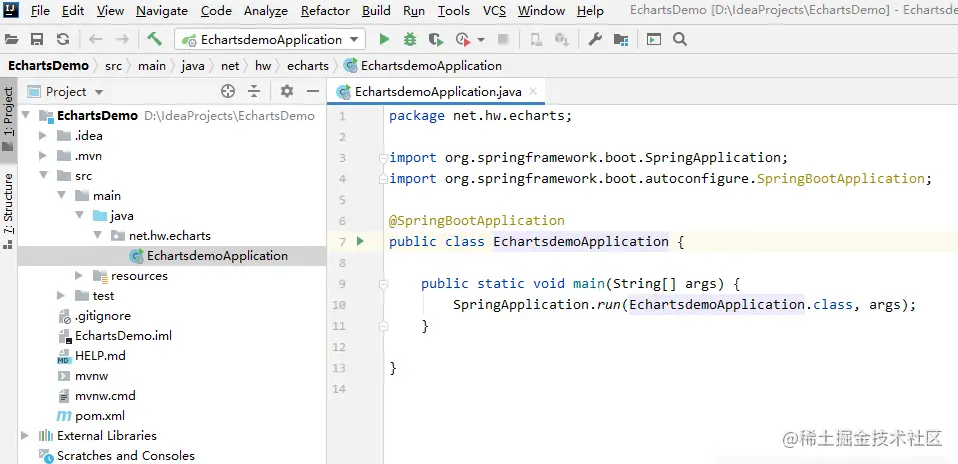Open the VCS menu
This screenshot has height=464, width=958.
click(494, 10)
